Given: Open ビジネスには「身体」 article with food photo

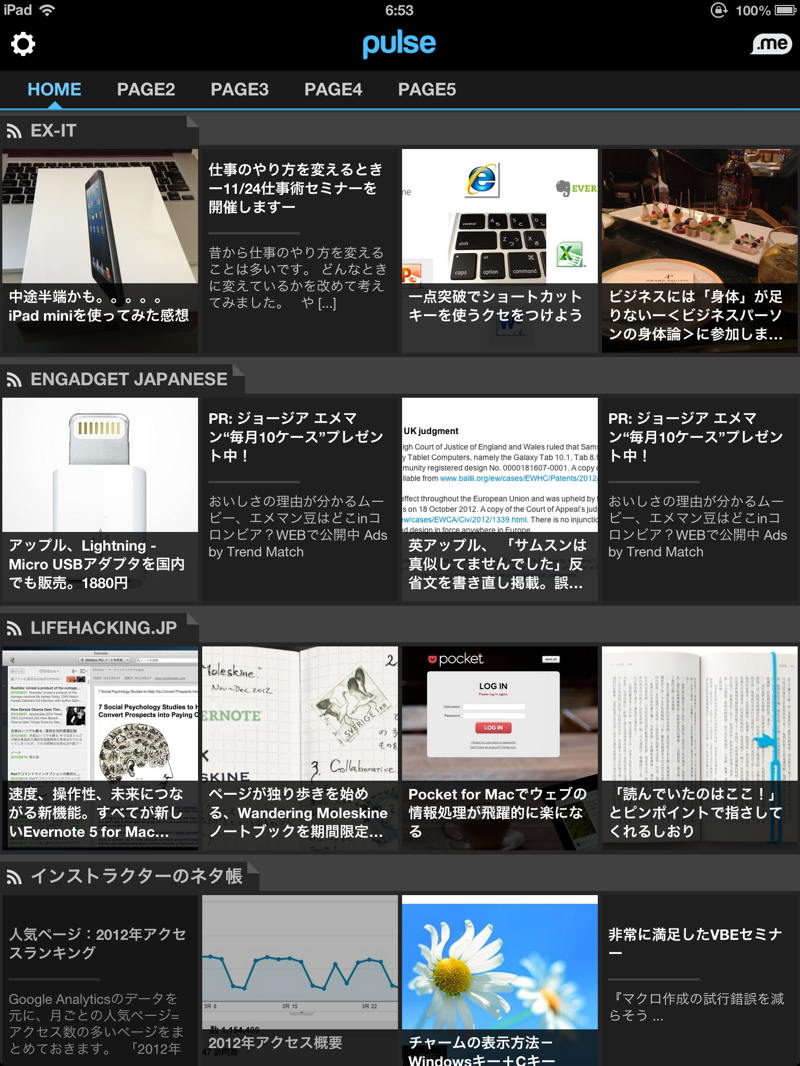Looking at the screenshot, I should pyautogui.click(x=699, y=251).
